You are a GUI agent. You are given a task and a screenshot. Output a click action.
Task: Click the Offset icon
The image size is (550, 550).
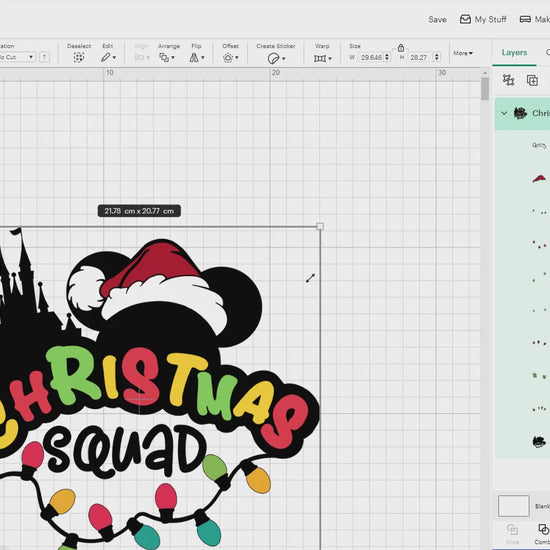(228, 58)
